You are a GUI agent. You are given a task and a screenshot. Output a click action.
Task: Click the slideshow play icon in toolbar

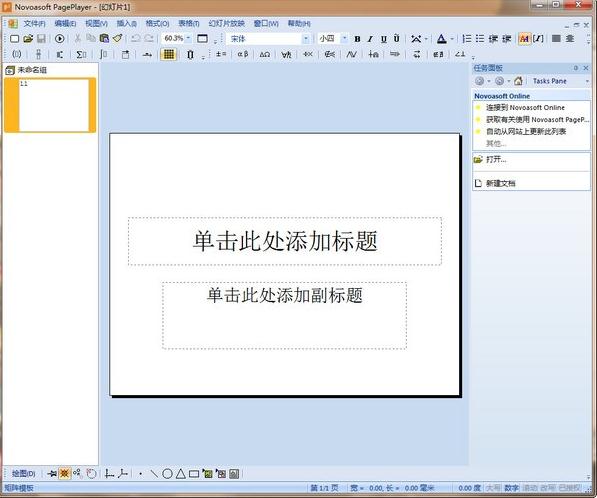(x=60, y=38)
